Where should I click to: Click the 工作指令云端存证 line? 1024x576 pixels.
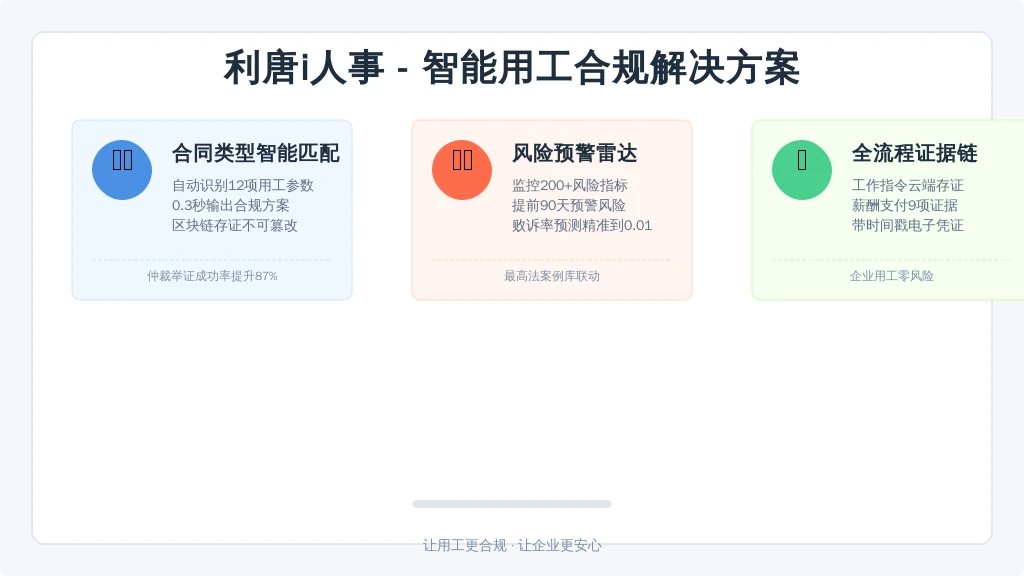pos(908,185)
